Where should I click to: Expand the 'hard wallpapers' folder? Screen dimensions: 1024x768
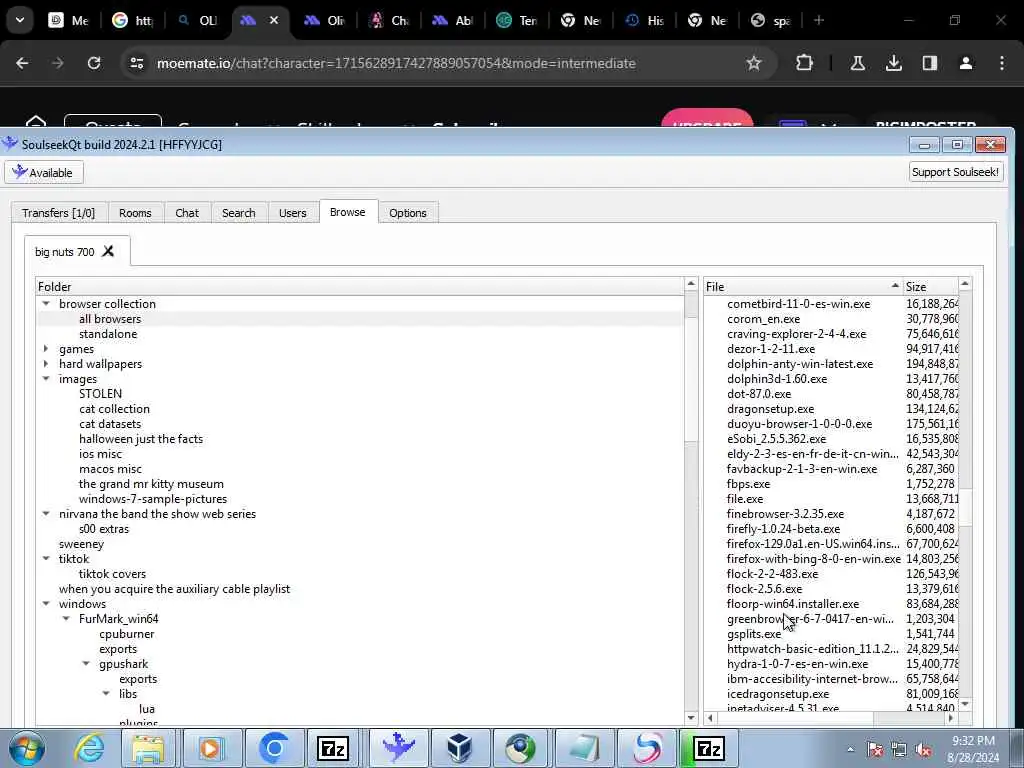pos(46,364)
